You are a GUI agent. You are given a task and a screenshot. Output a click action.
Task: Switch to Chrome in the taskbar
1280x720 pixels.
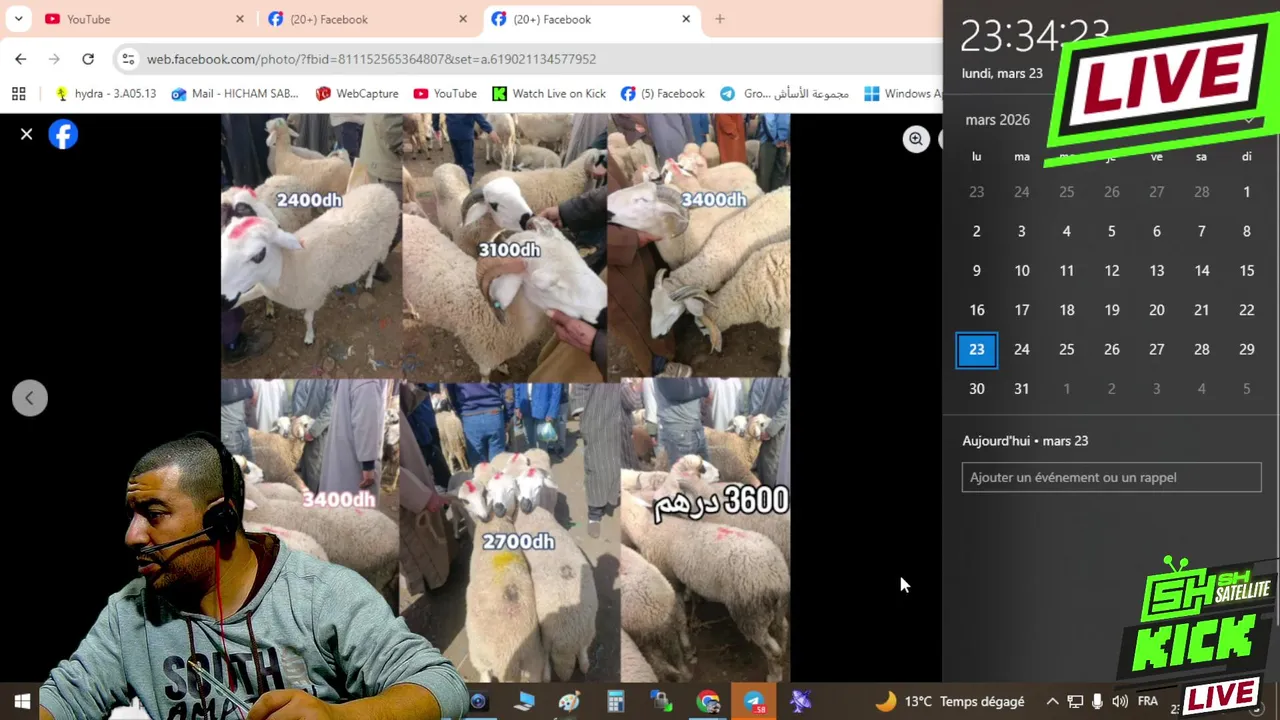708,701
